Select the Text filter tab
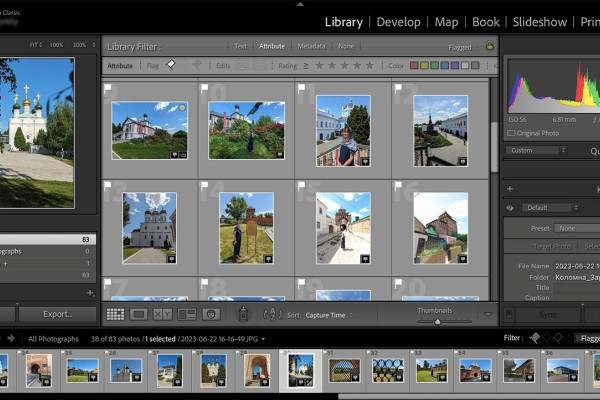The image size is (600, 400). pos(240,46)
